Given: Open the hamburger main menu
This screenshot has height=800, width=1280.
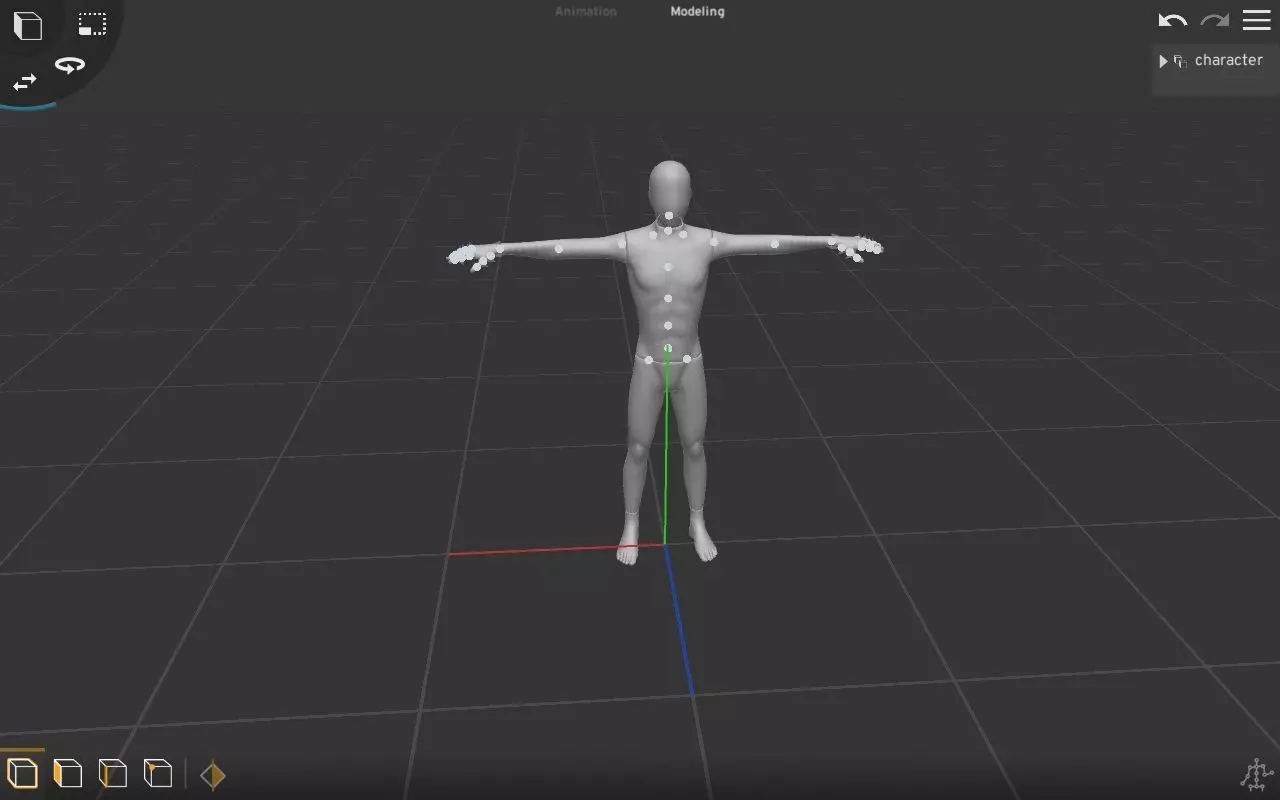Looking at the screenshot, I should (1256, 20).
